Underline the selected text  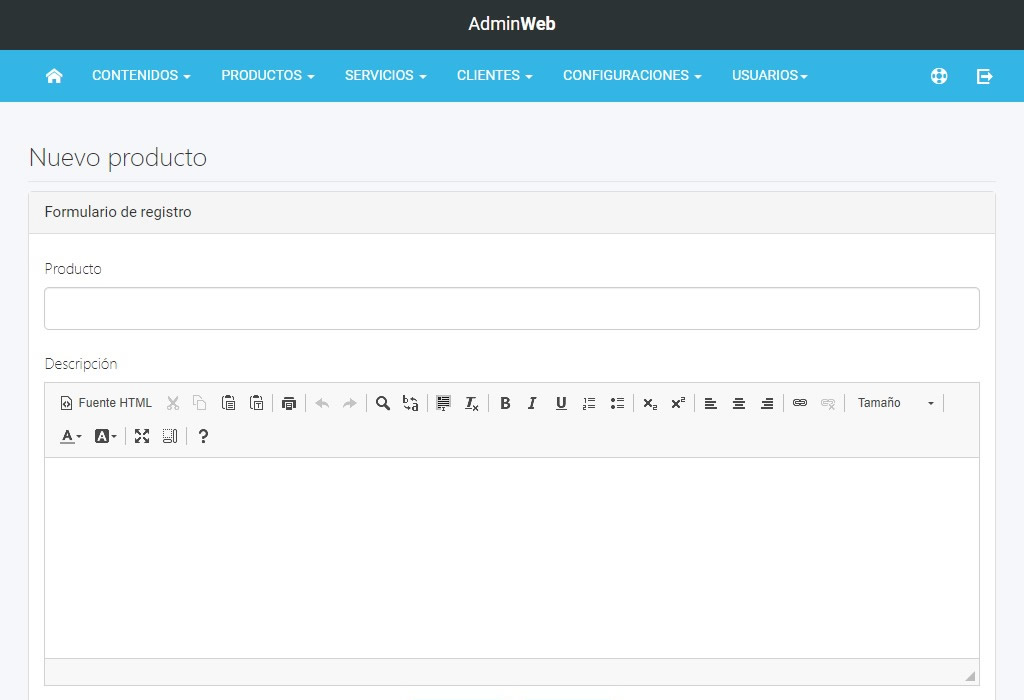tap(561, 403)
